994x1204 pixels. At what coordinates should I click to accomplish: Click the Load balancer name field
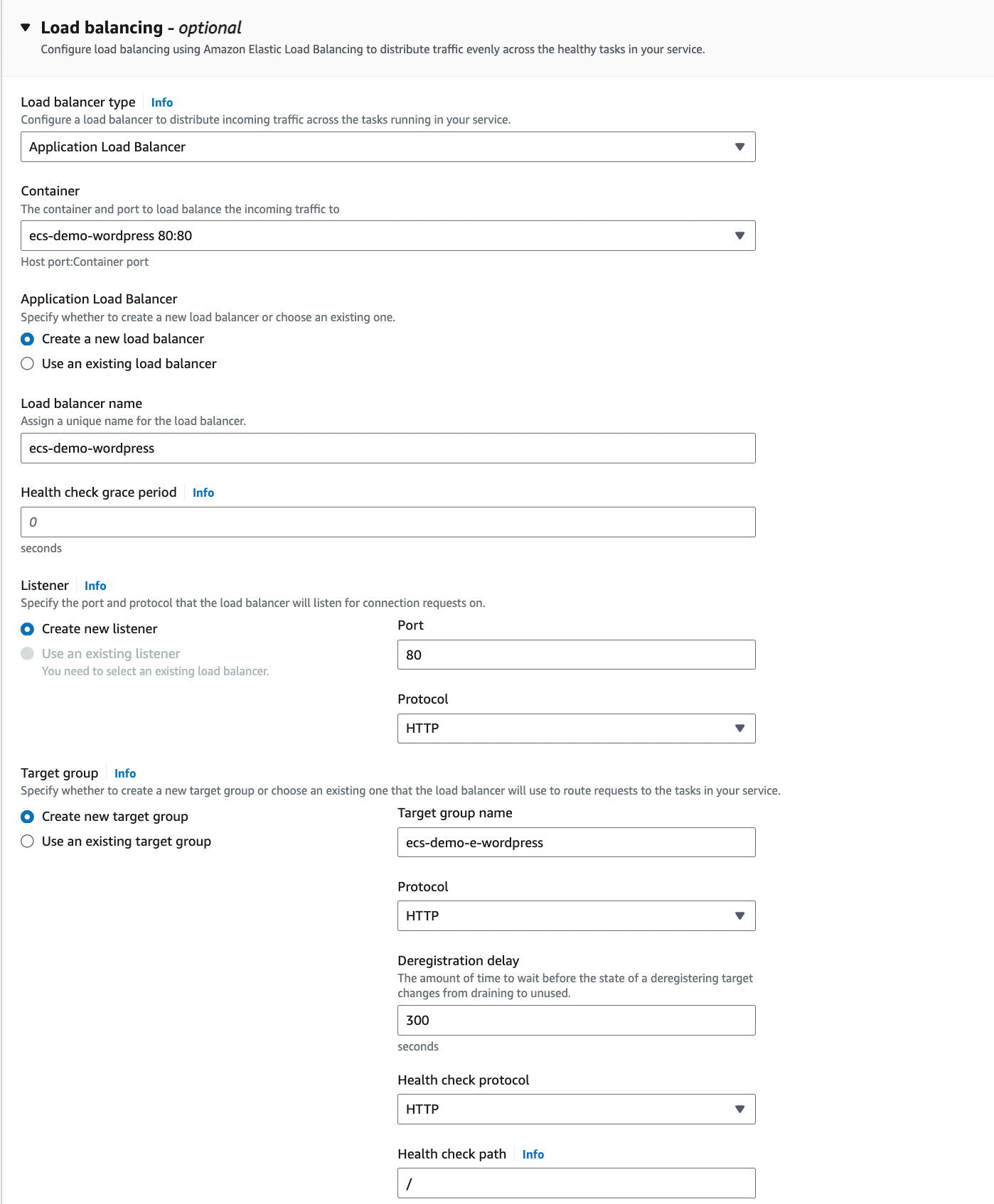point(388,448)
